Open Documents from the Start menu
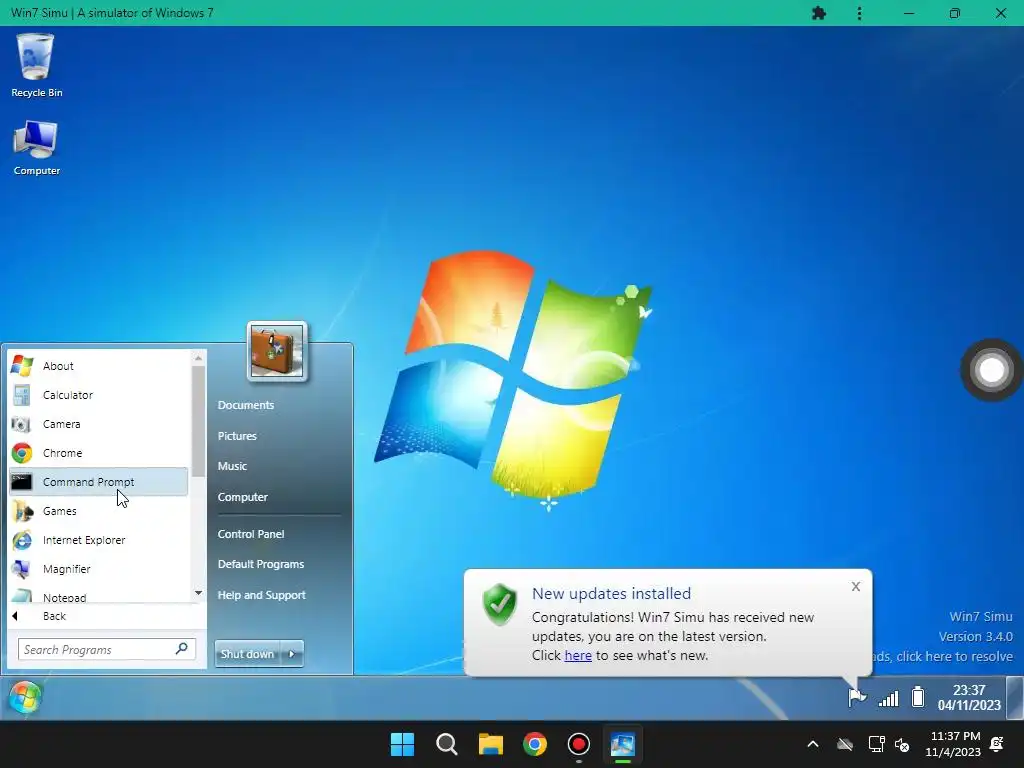The image size is (1024, 768). [x=246, y=405]
